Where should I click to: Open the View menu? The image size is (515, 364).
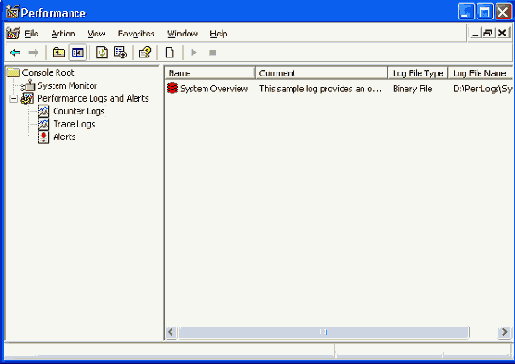pos(96,33)
